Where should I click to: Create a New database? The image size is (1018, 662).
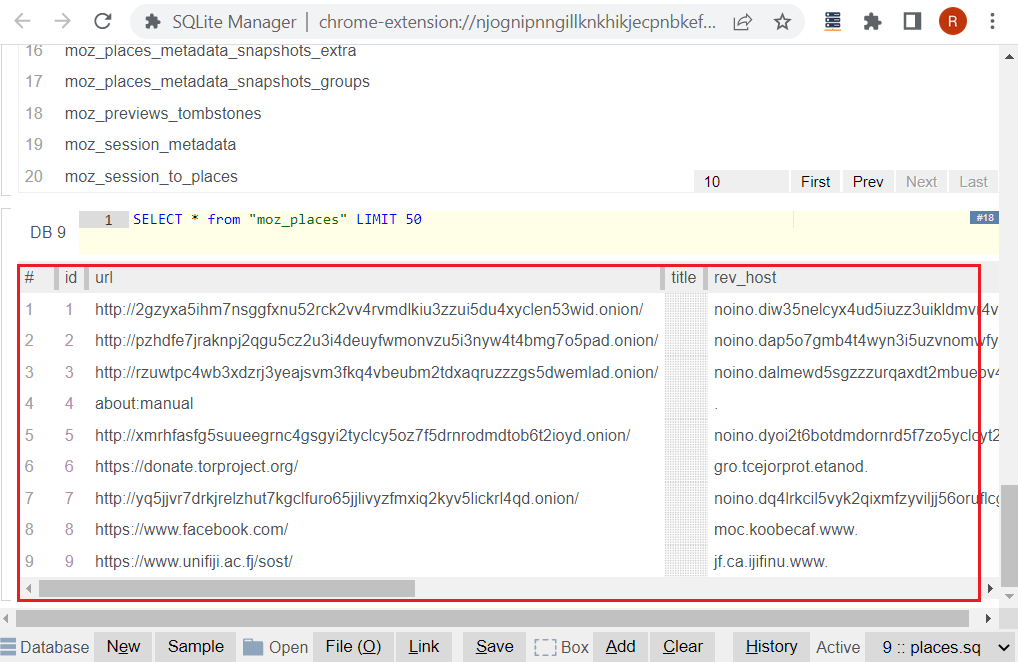pyautogui.click(x=123, y=647)
